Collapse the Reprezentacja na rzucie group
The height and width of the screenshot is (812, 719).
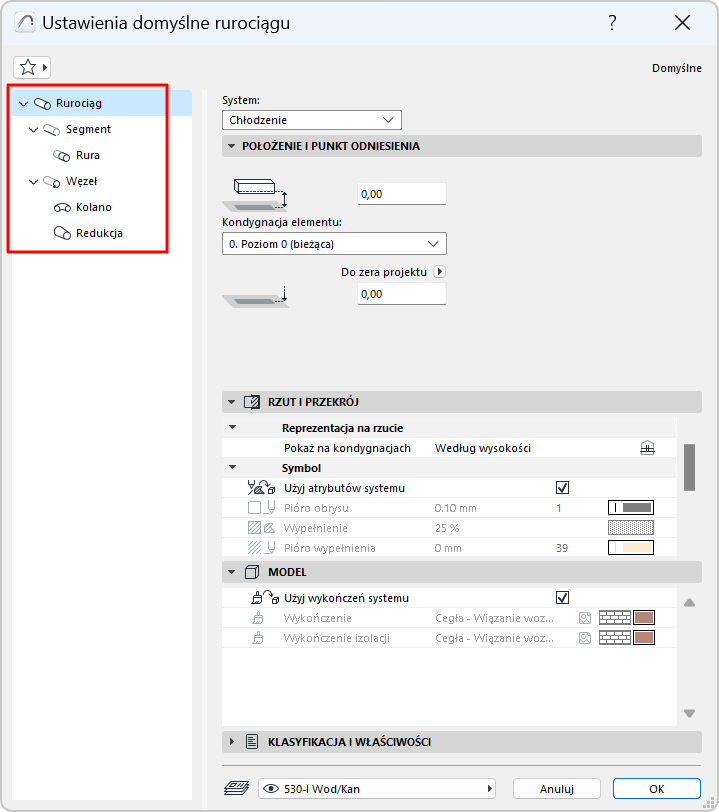click(x=233, y=427)
